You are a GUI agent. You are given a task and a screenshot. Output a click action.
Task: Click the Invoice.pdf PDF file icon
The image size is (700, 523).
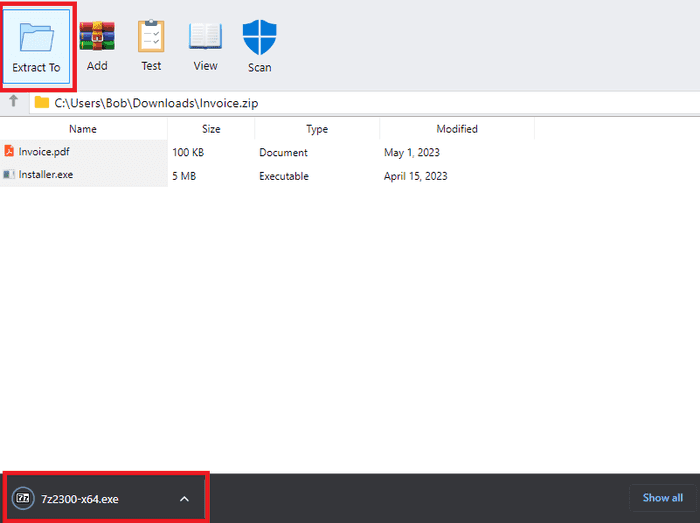tap(9, 151)
